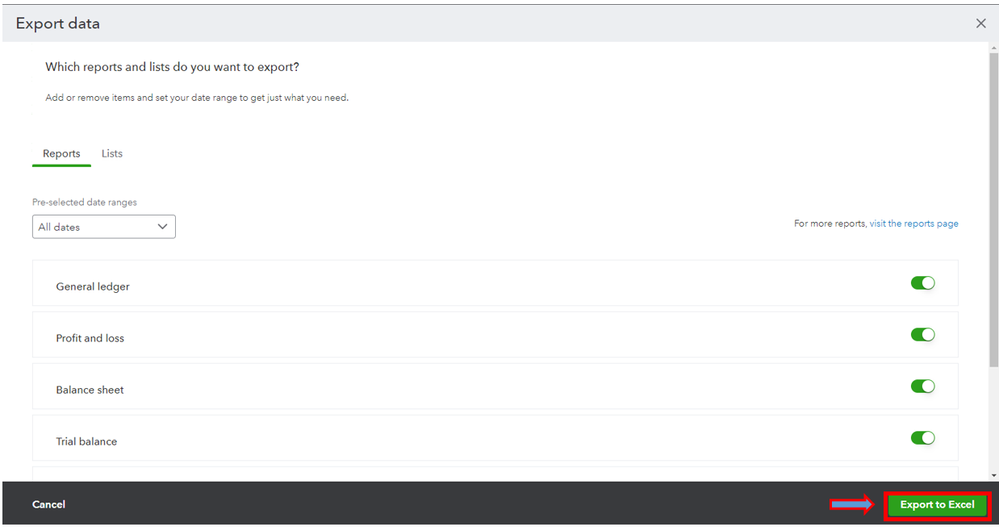Select the 'General ledger' row label
The height and width of the screenshot is (527, 999).
92,287
